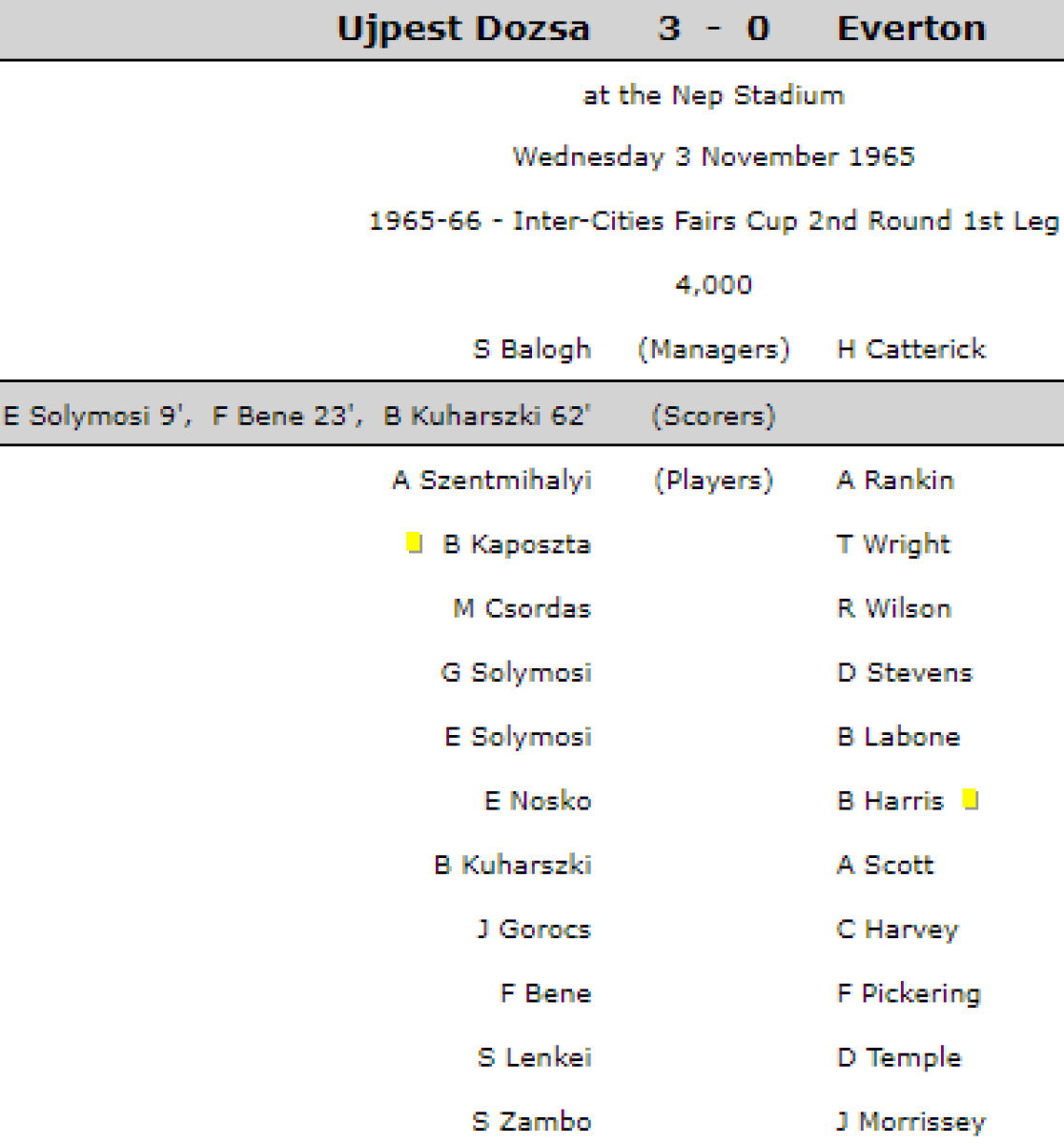Open the Nep Stadium venue text
The image size is (1064, 1144).
click(x=713, y=95)
